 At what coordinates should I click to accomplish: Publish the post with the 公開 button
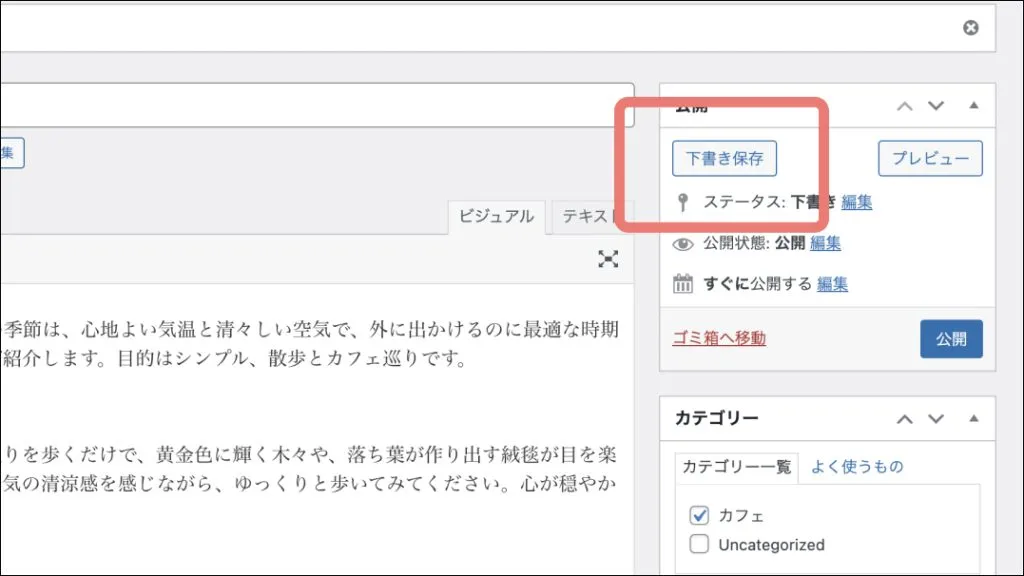click(951, 339)
